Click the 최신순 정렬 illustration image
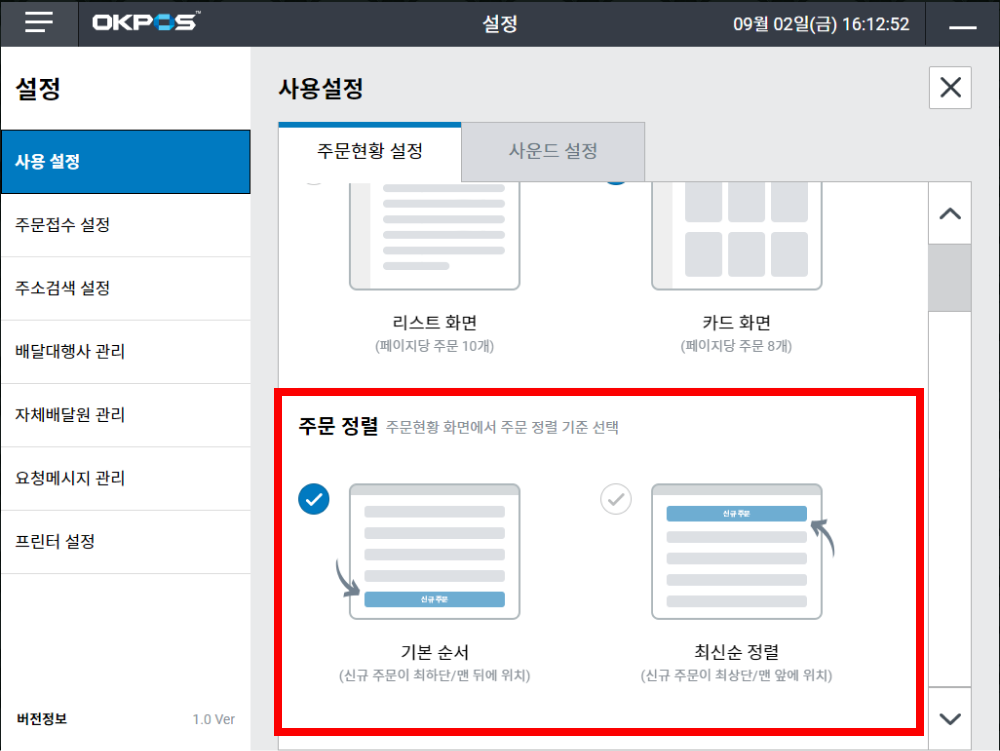The image size is (1000, 751). pyautogui.click(x=736, y=551)
